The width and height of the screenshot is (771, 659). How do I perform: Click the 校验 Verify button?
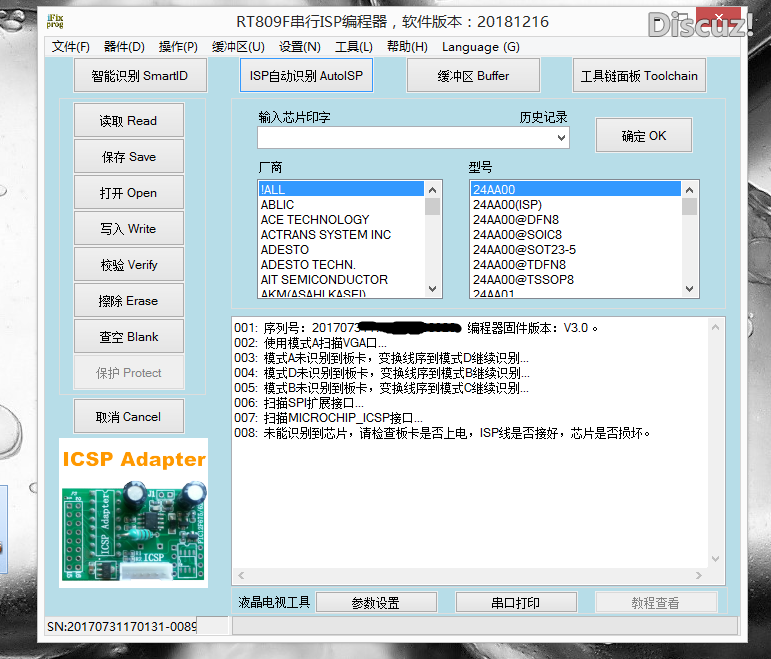128,265
